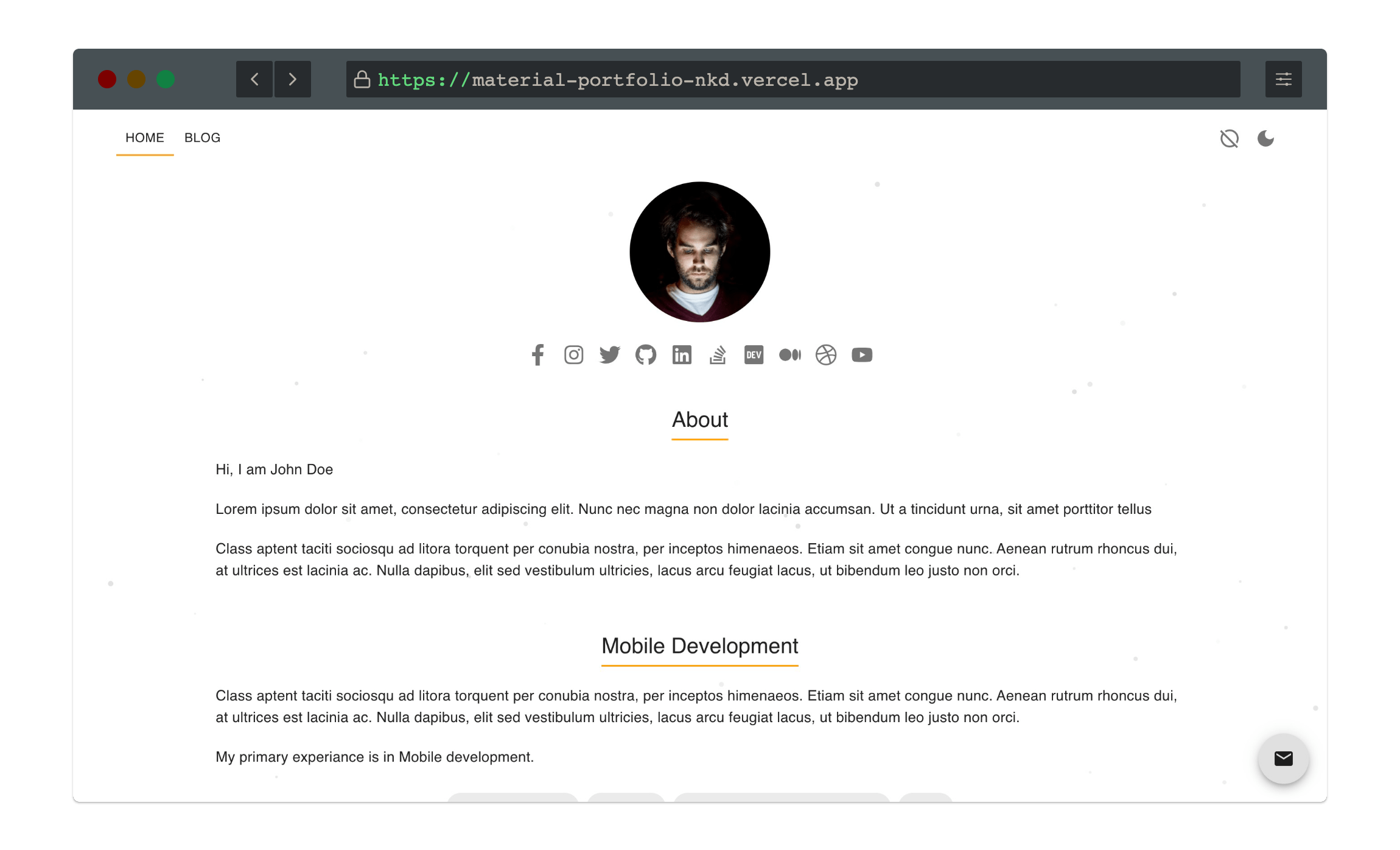Click the hamburger menu icon
Viewport: 1400px width, 850px height.
1285,80
